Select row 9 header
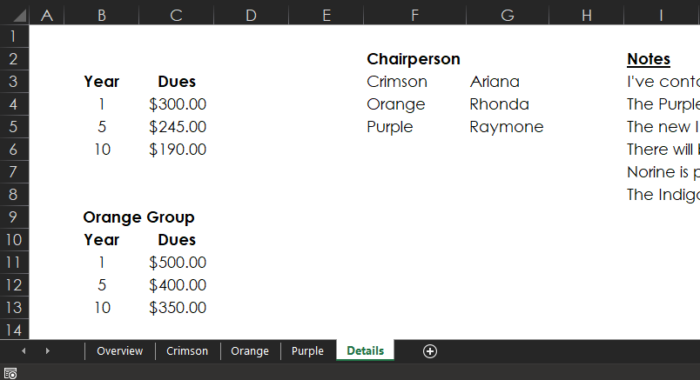This screenshot has width=700, height=380. pyautogui.click(x=14, y=217)
